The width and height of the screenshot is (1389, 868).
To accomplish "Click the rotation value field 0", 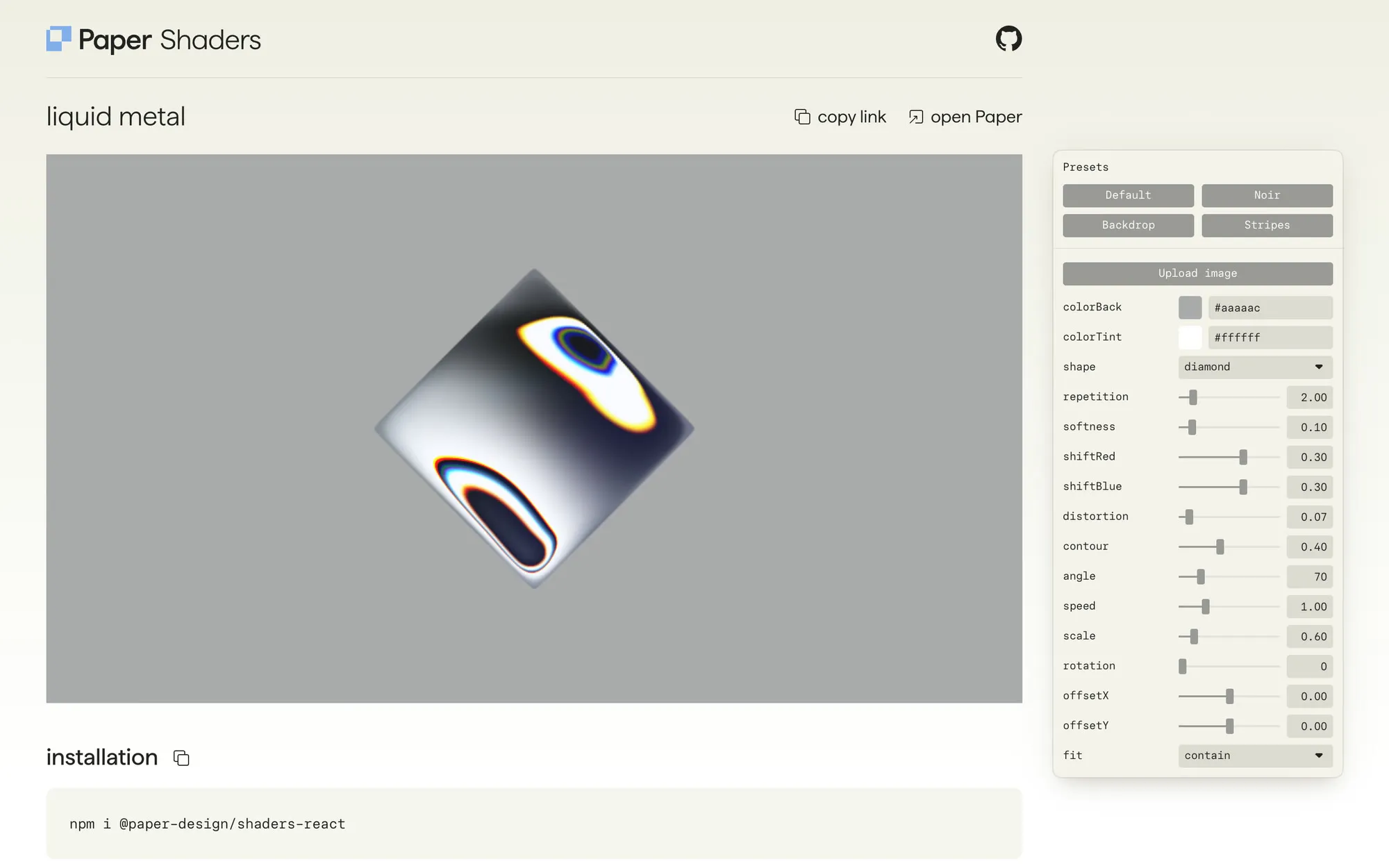I will click(x=1309, y=666).
